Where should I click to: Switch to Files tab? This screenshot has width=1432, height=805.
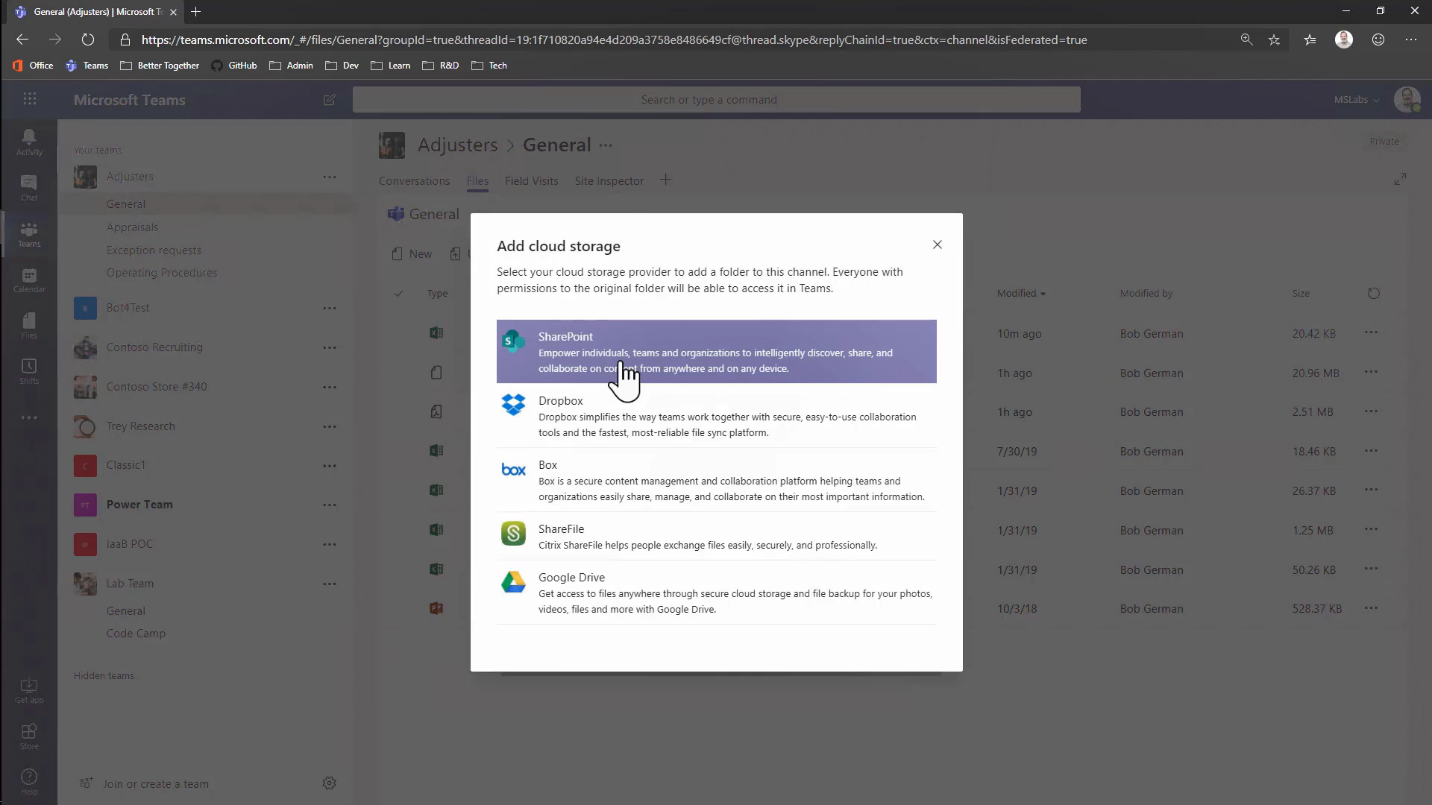(x=477, y=181)
